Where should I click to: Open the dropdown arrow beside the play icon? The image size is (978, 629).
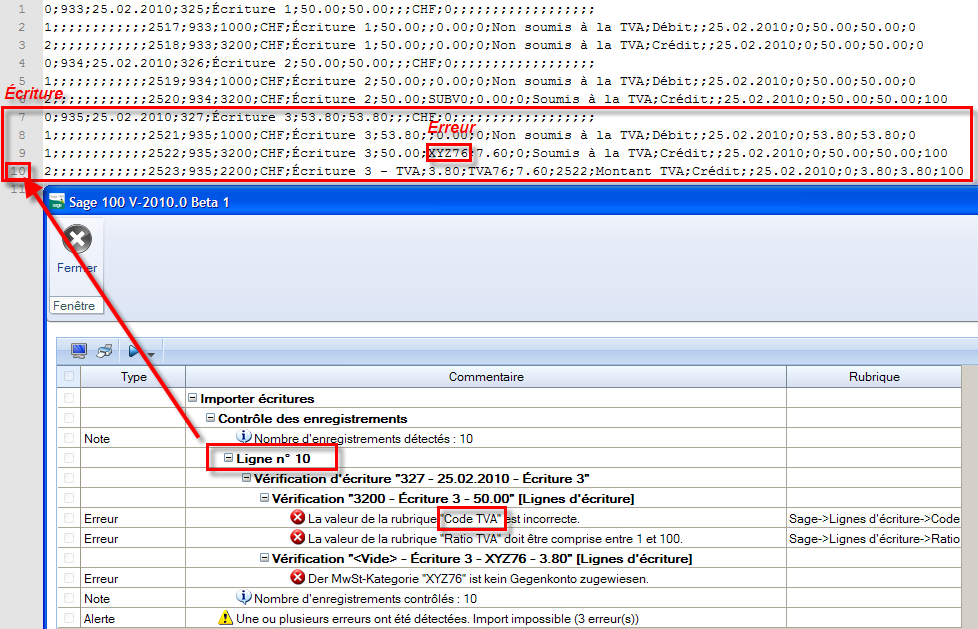pyautogui.click(x=150, y=355)
